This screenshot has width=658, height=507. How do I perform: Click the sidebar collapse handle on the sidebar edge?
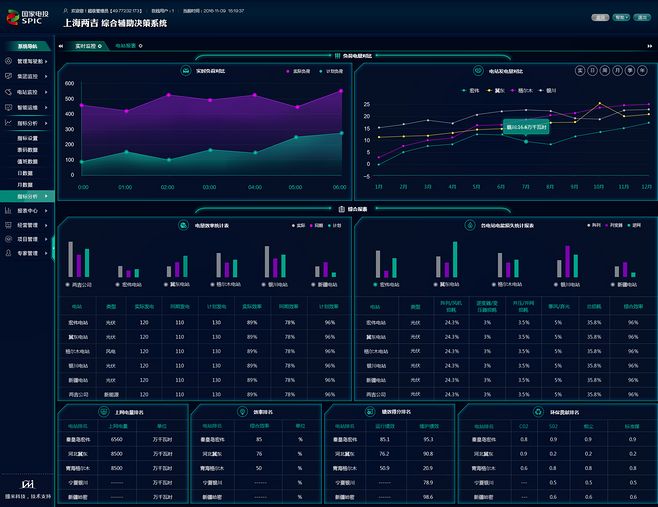click(53, 248)
